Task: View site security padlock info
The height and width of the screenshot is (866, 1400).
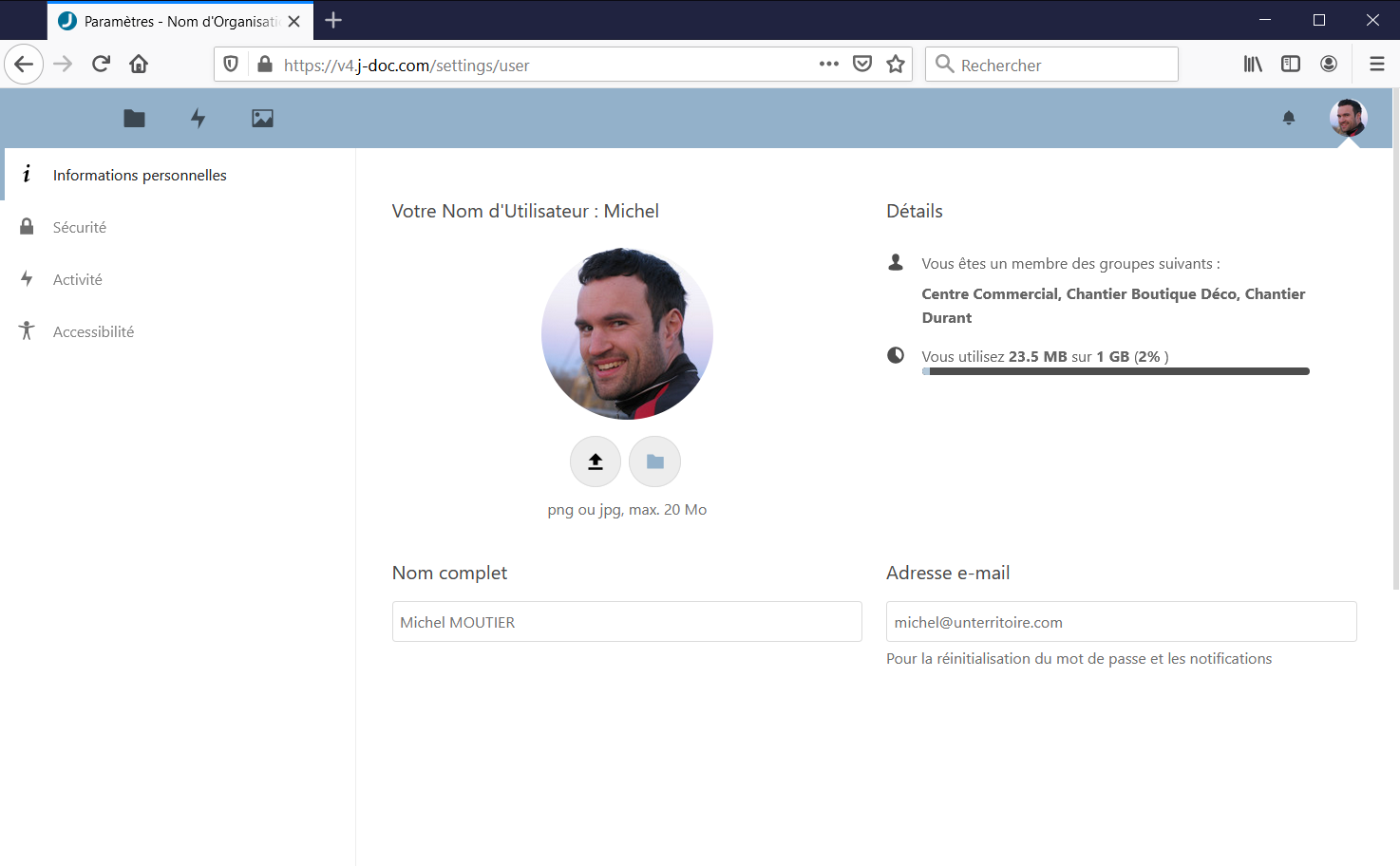Action: [265, 65]
